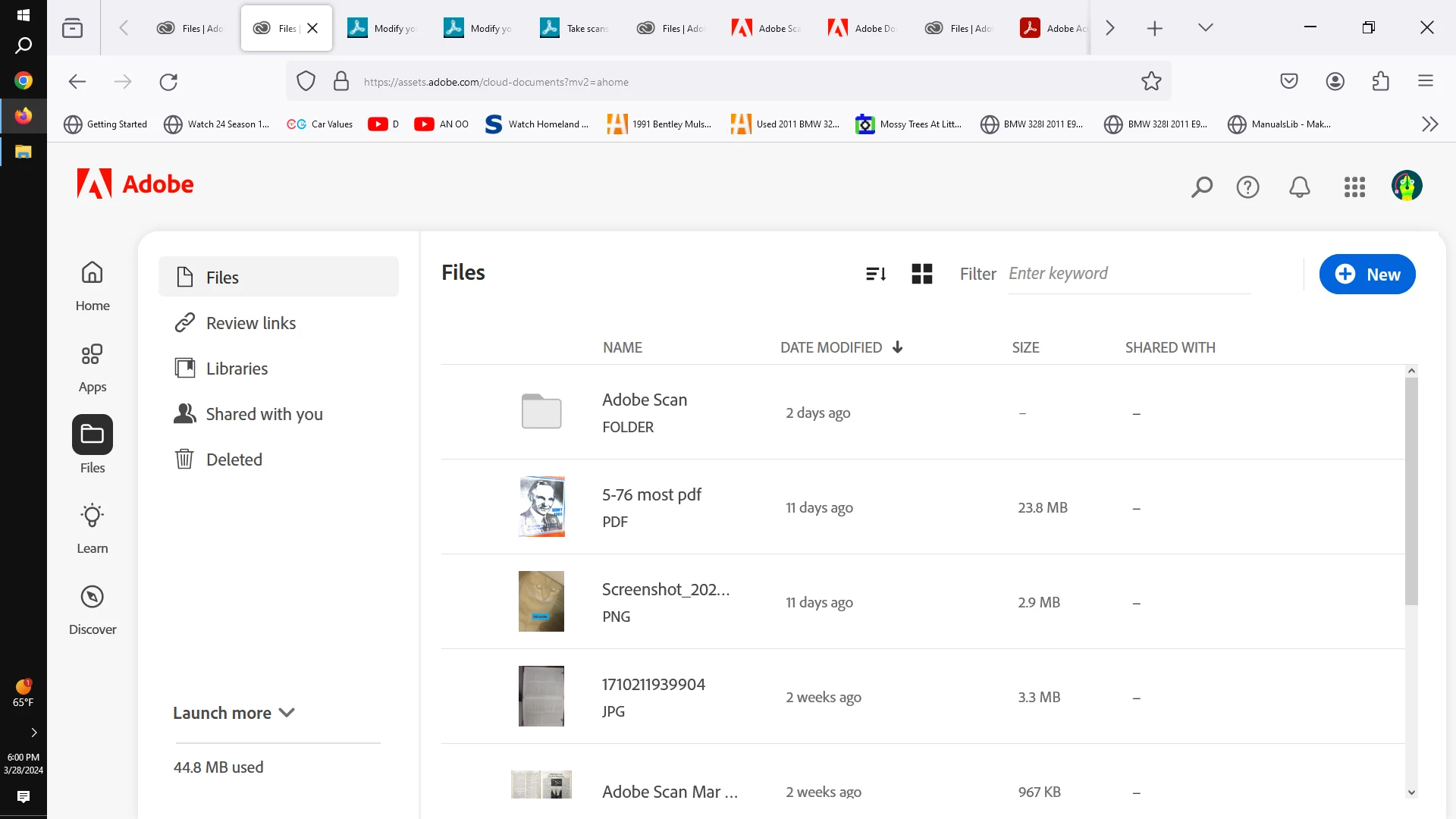Open the notifications bell
The image size is (1456, 819).
[x=1300, y=187]
